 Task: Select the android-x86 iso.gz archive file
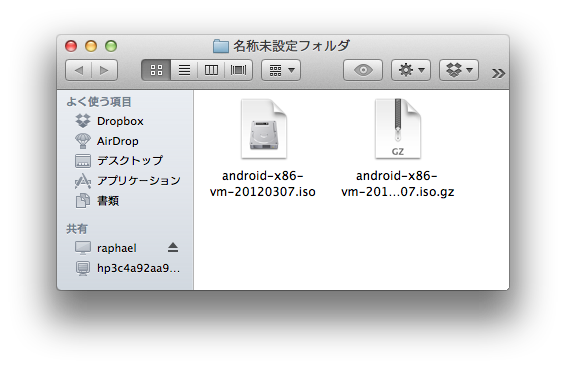(x=397, y=149)
